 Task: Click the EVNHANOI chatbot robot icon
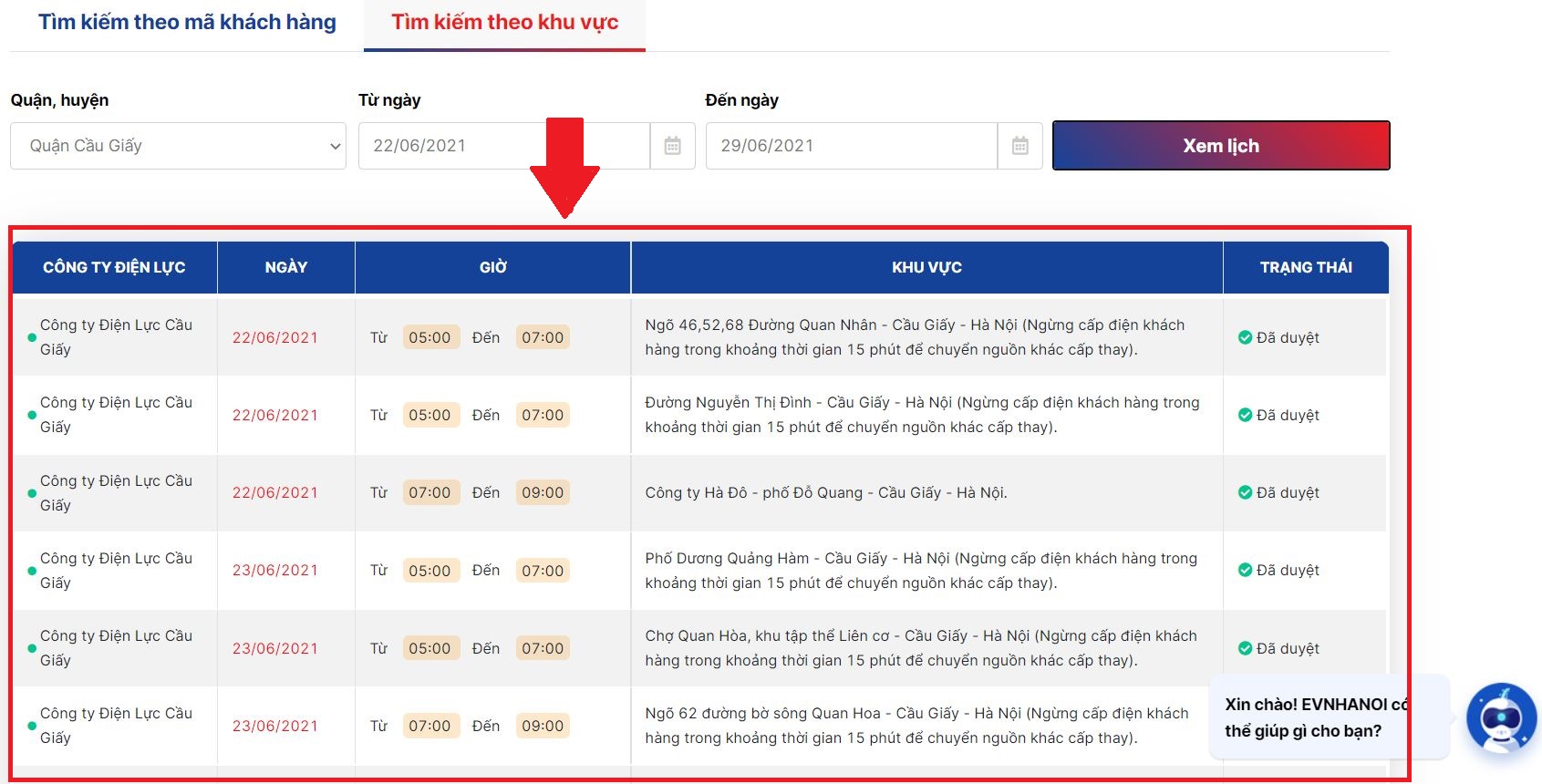(1500, 717)
